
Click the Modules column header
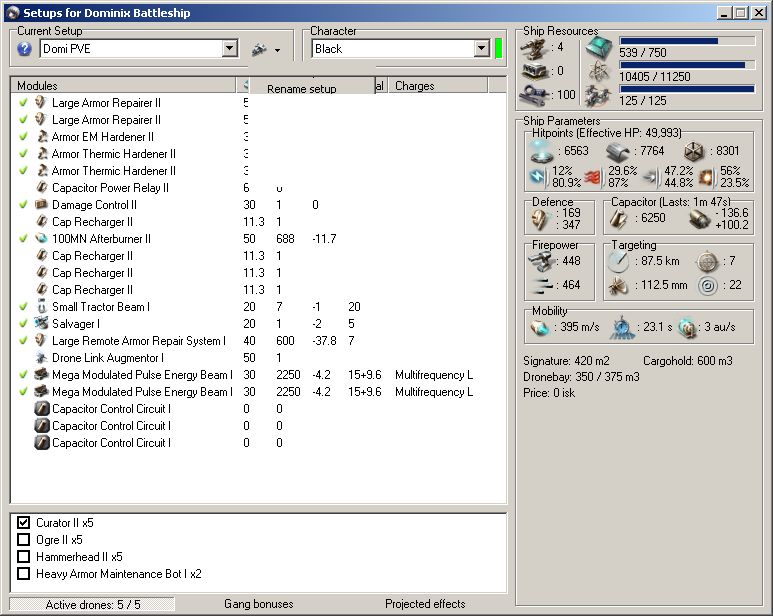(x=123, y=85)
